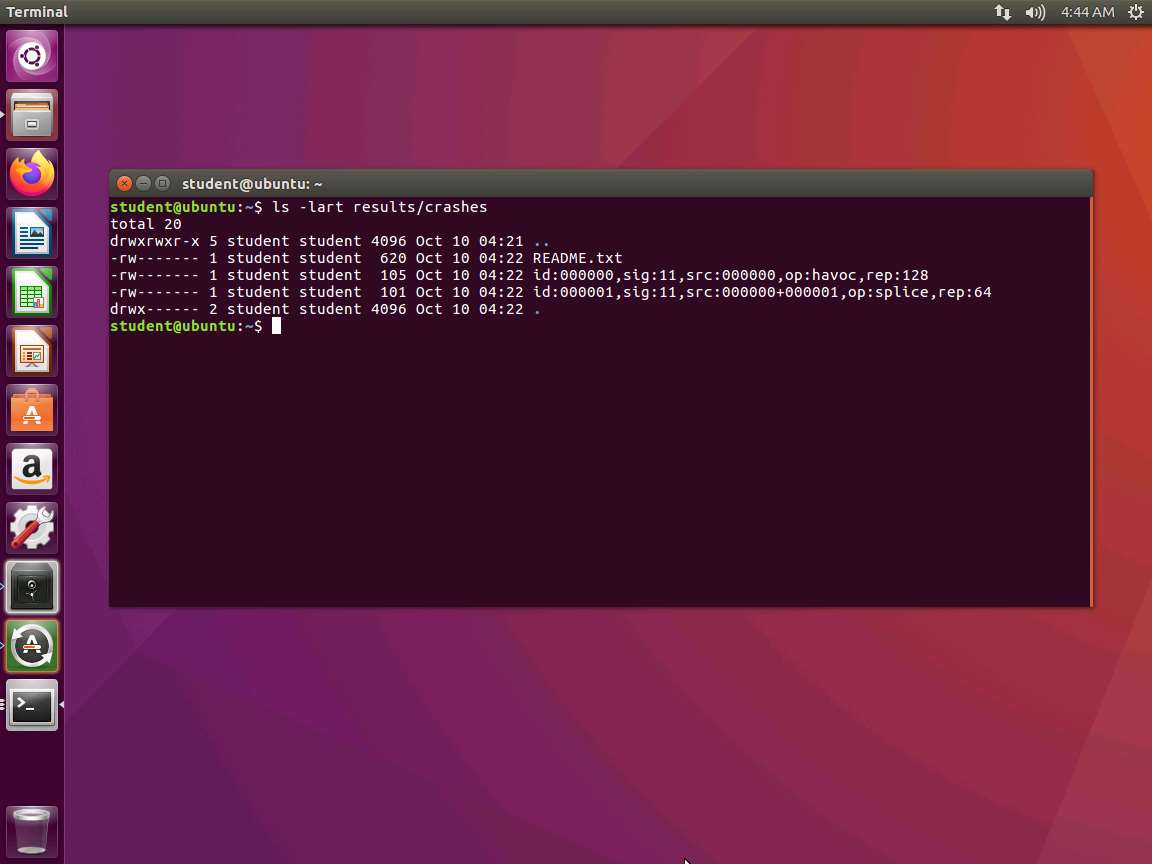This screenshot has width=1152, height=864.
Task: Click the 4:44 AM clock
Action: tap(1087, 12)
